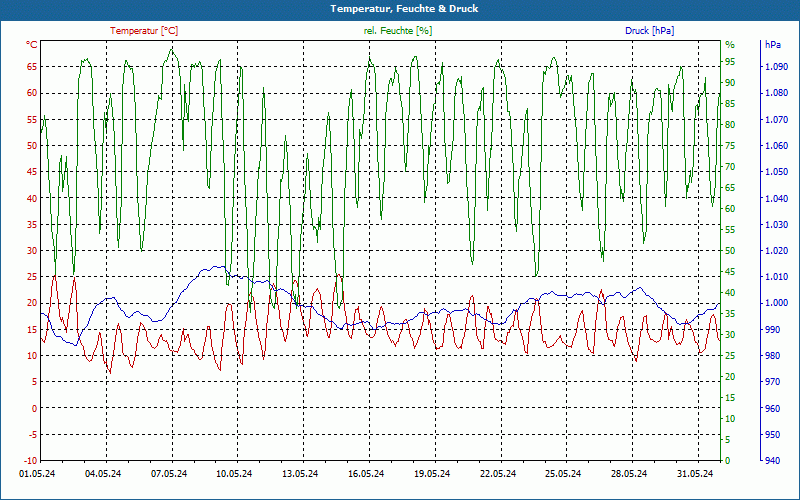This screenshot has width=800, height=500.
Task: Click the green '95' humidity axis value
Action: 730,62
